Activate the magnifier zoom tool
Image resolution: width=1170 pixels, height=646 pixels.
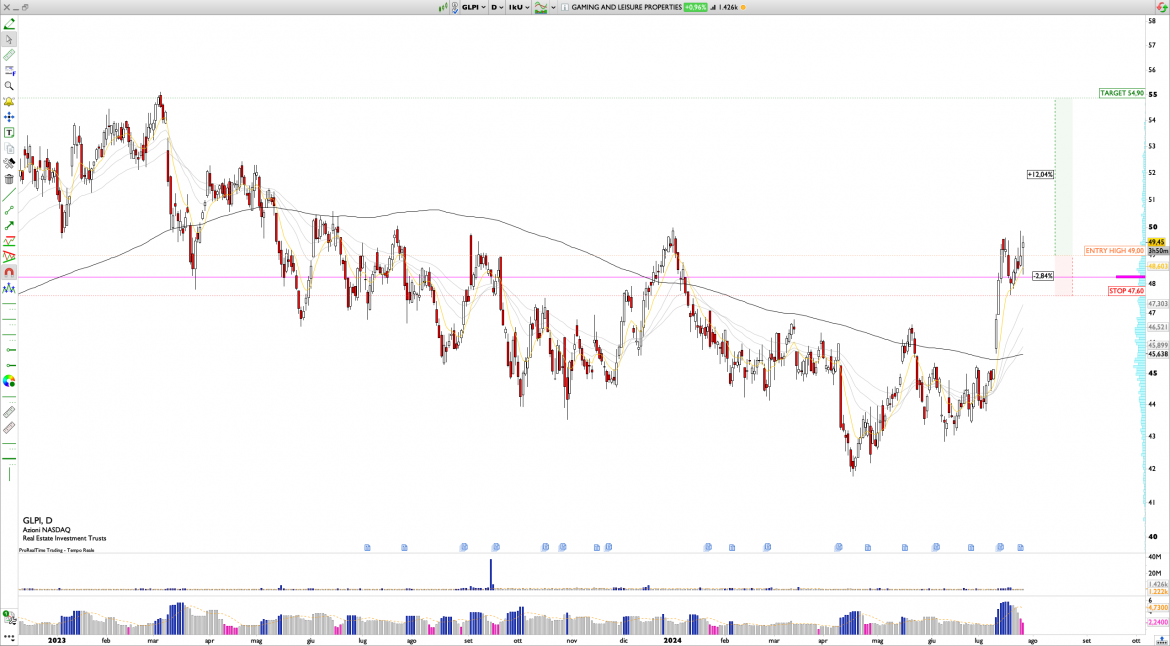(x=9, y=86)
